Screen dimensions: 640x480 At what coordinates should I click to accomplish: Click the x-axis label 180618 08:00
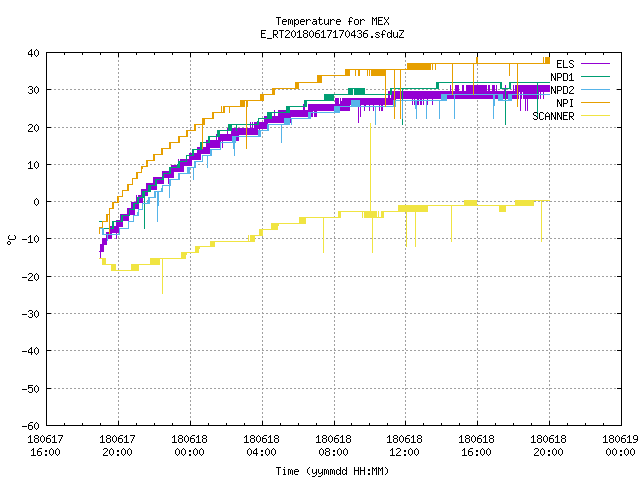(x=333, y=446)
